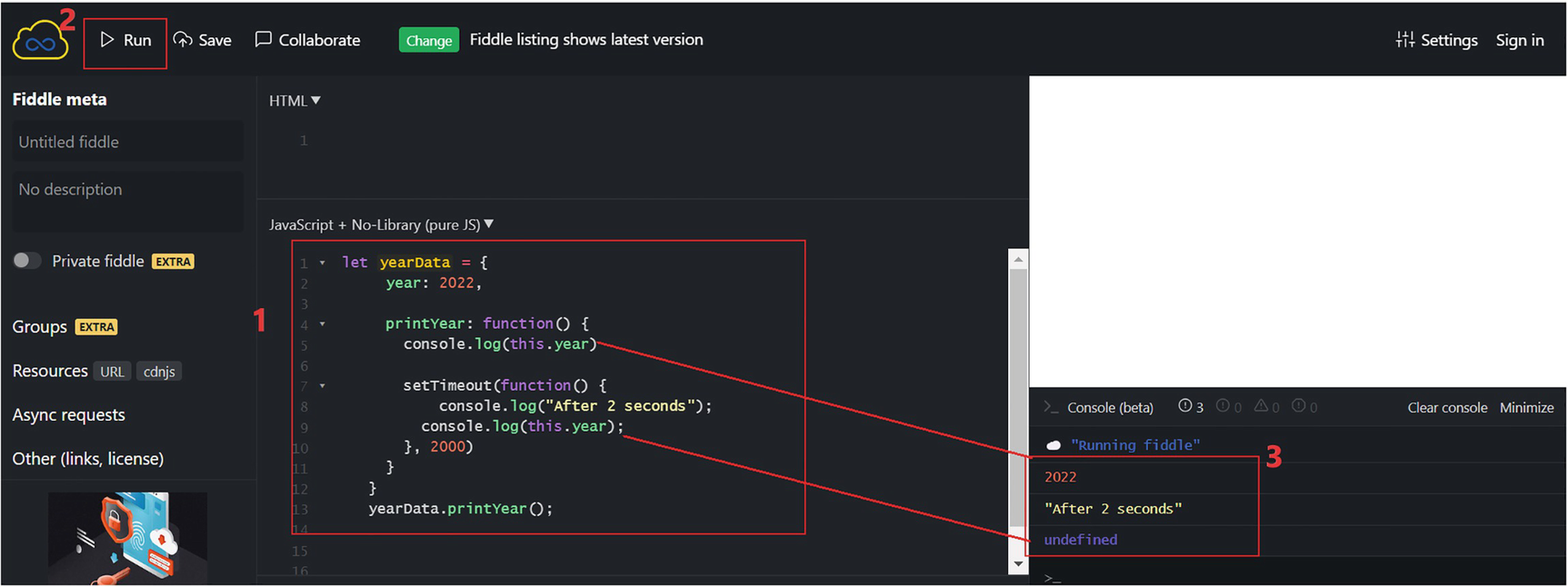Screen dimensions: 1568x587
Task: Open Settings with sliders icon
Action: point(1436,40)
